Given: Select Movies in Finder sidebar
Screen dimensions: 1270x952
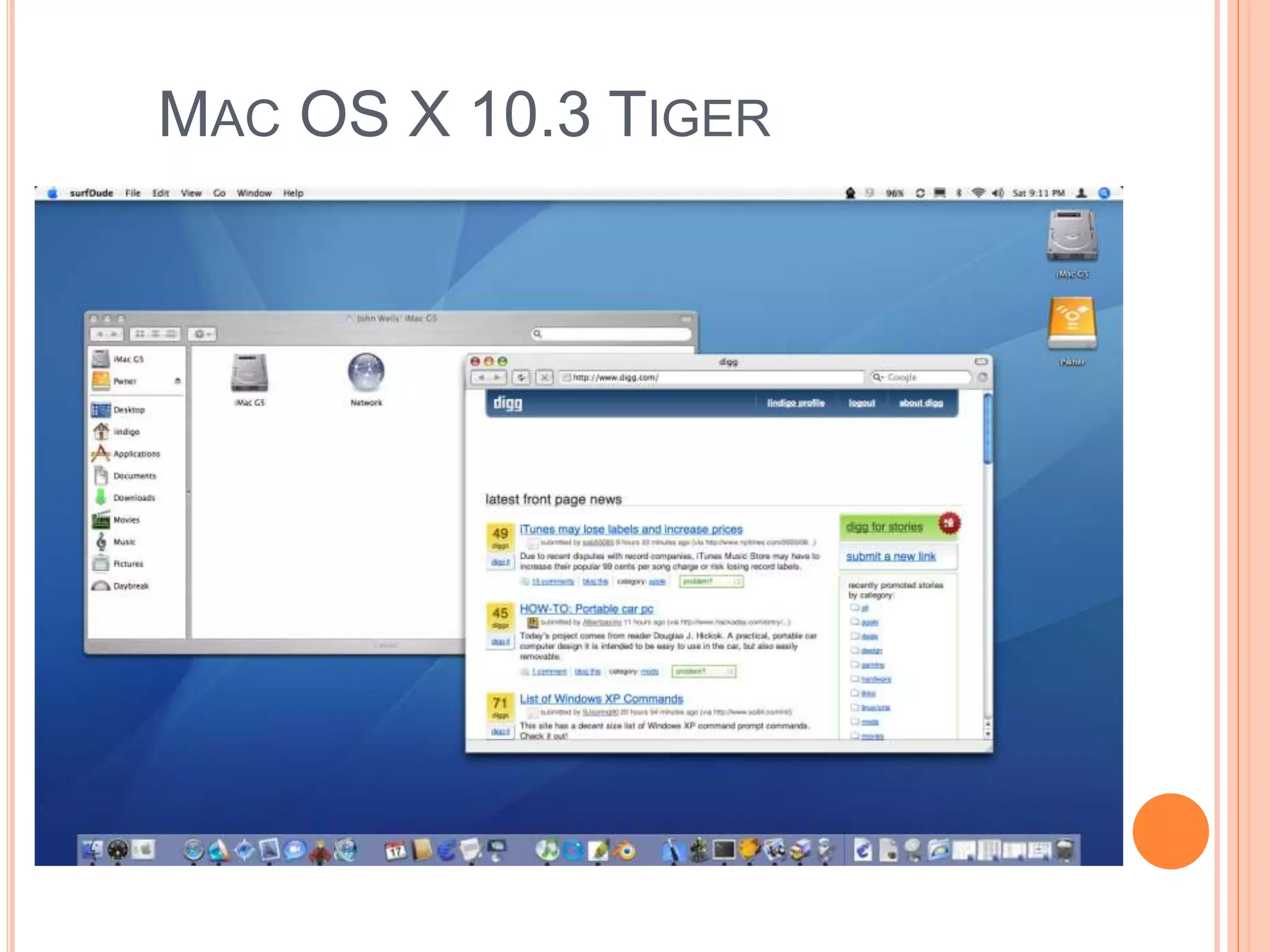Looking at the screenshot, I should coord(117,519).
